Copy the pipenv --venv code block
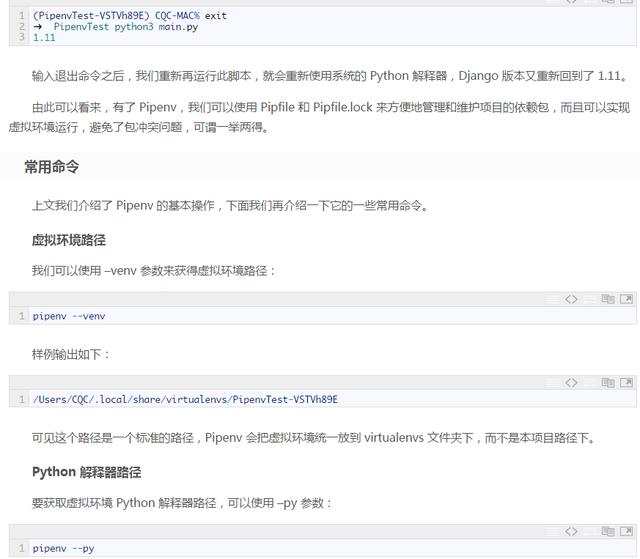The height and width of the screenshot is (559, 640). click(608, 299)
